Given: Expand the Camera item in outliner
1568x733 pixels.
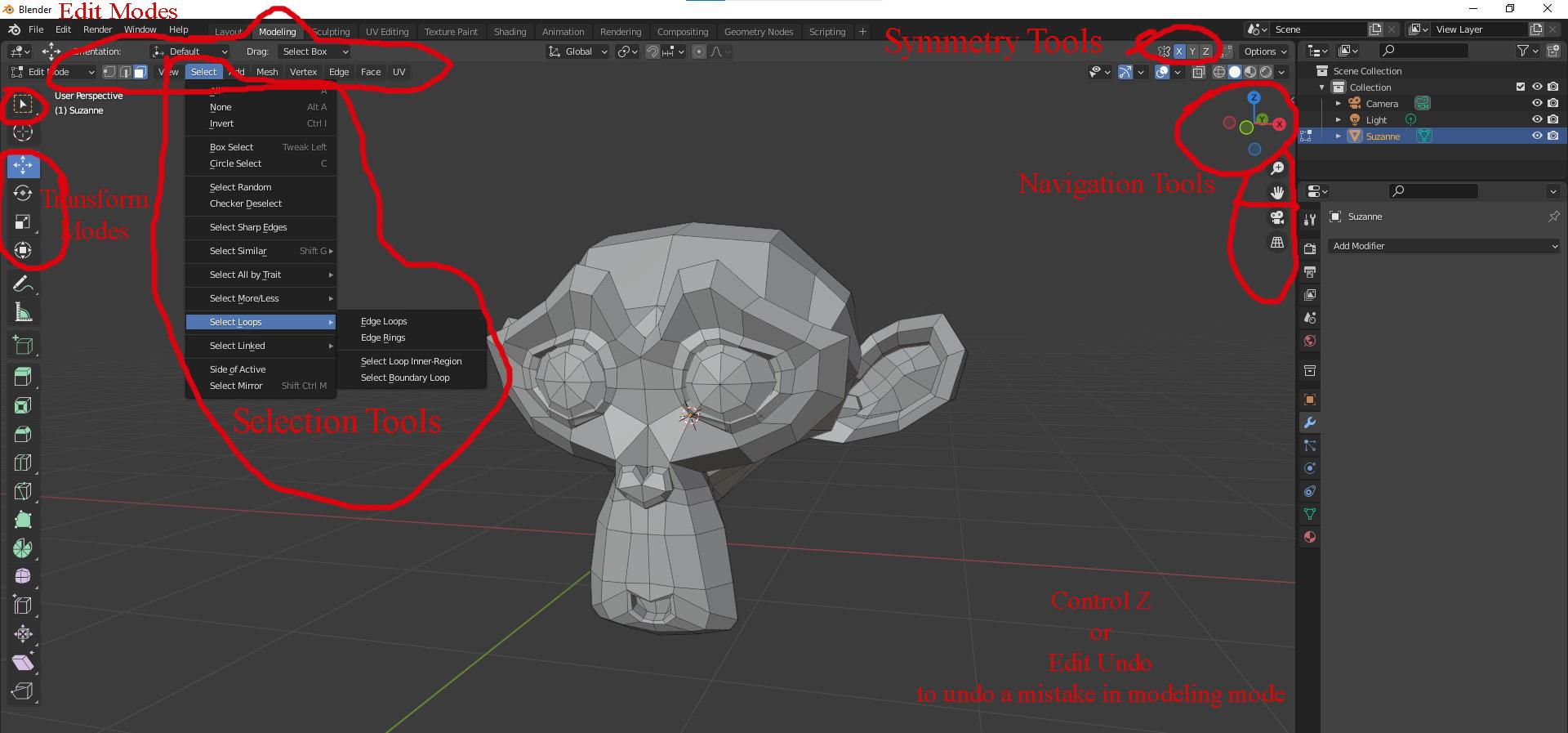Looking at the screenshot, I should point(1339,104).
